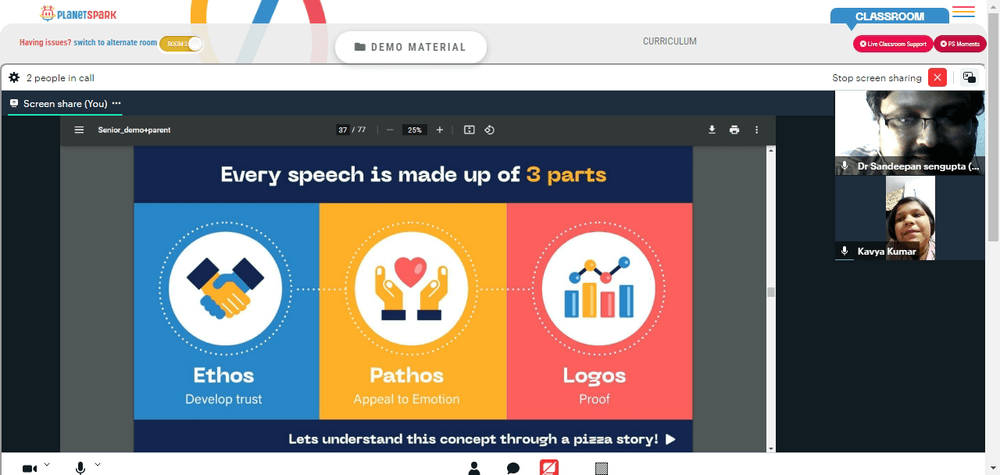This screenshot has height=475, width=1000.
Task: Click the PDF scrollbar down arrow
Action: (x=771, y=448)
